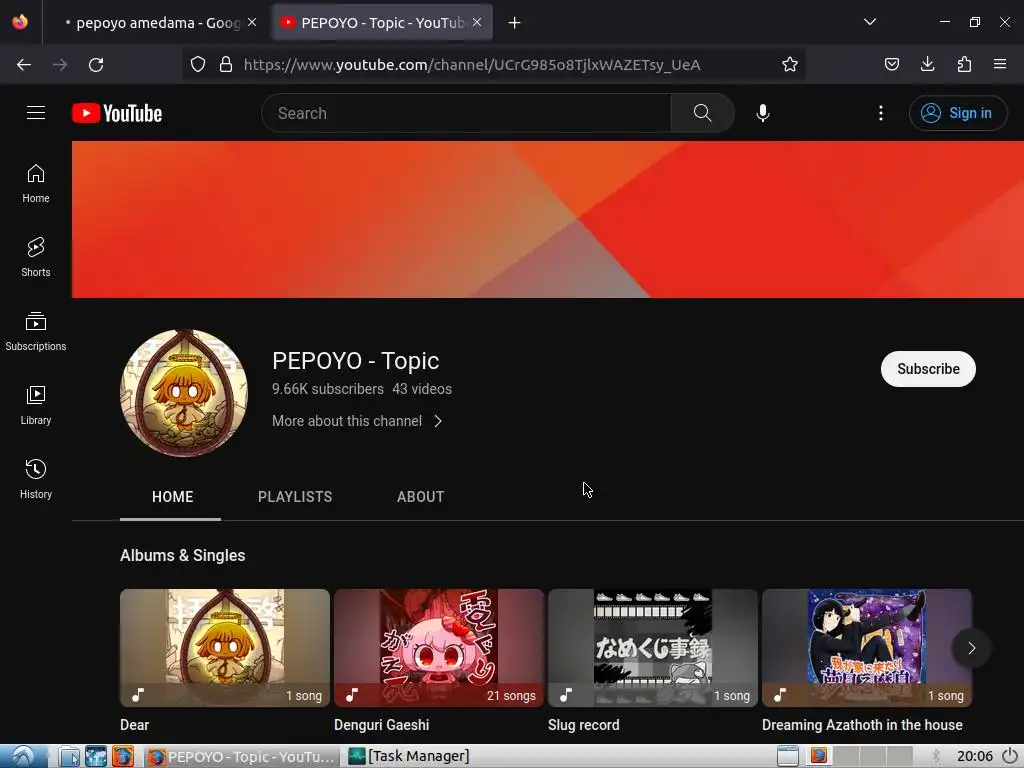Open the Dear album title link
This screenshot has width=1024, height=768.
click(135, 725)
